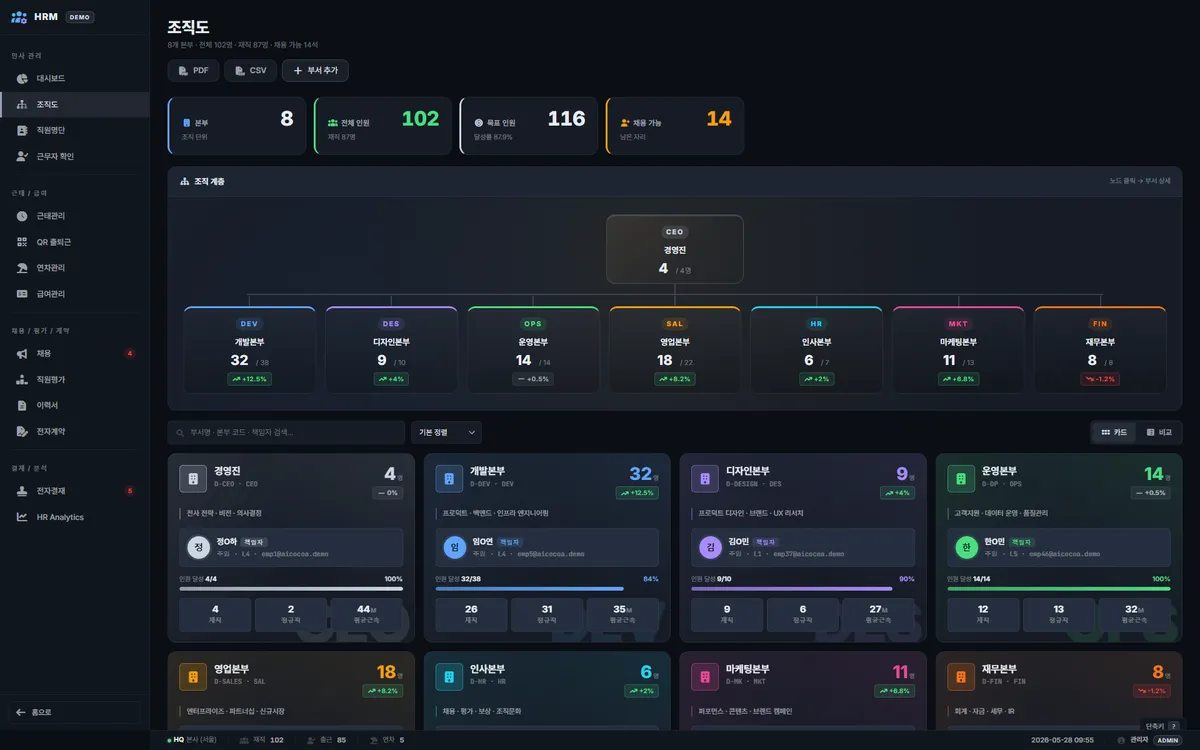Open HR Analytics chart icon
The image size is (1200, 750).
click(x=22, y=517)
